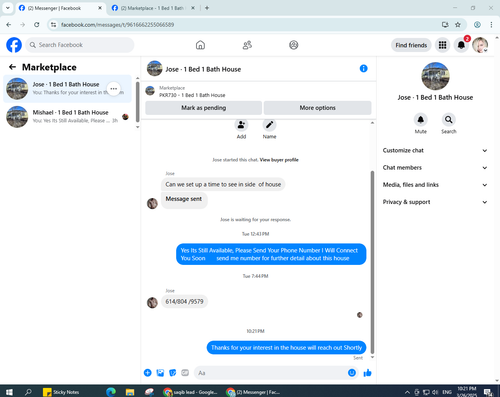The image size is (500, 397).
Task: Open Windows Start menu
Action: pyautogui.click(x=9, y=392)
